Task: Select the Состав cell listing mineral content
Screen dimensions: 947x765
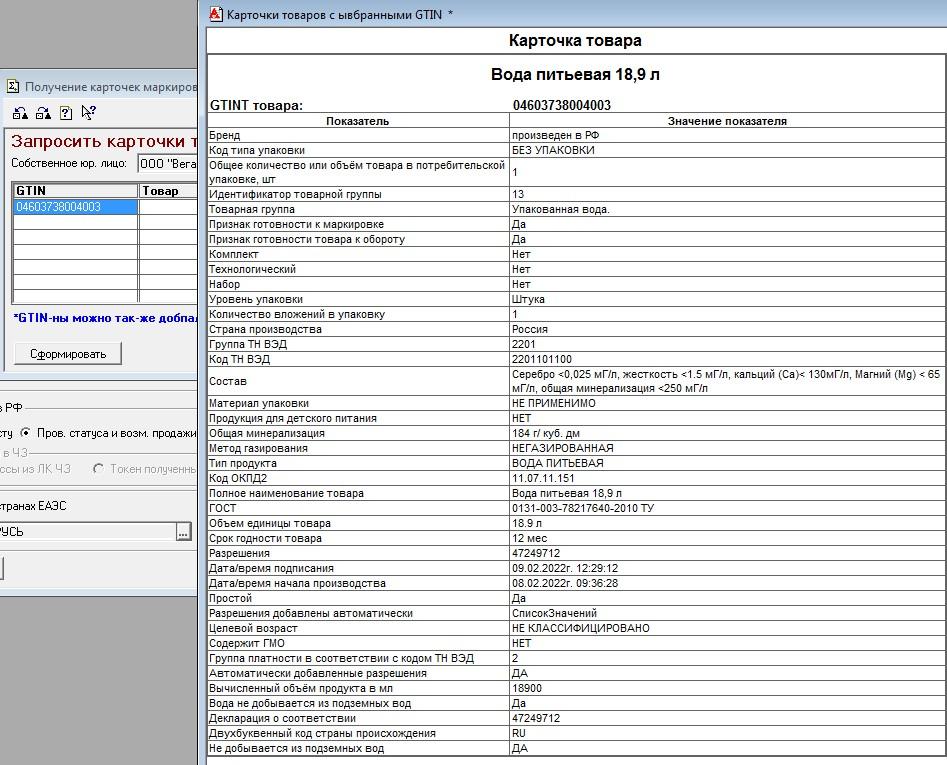Action: [725, 381]
